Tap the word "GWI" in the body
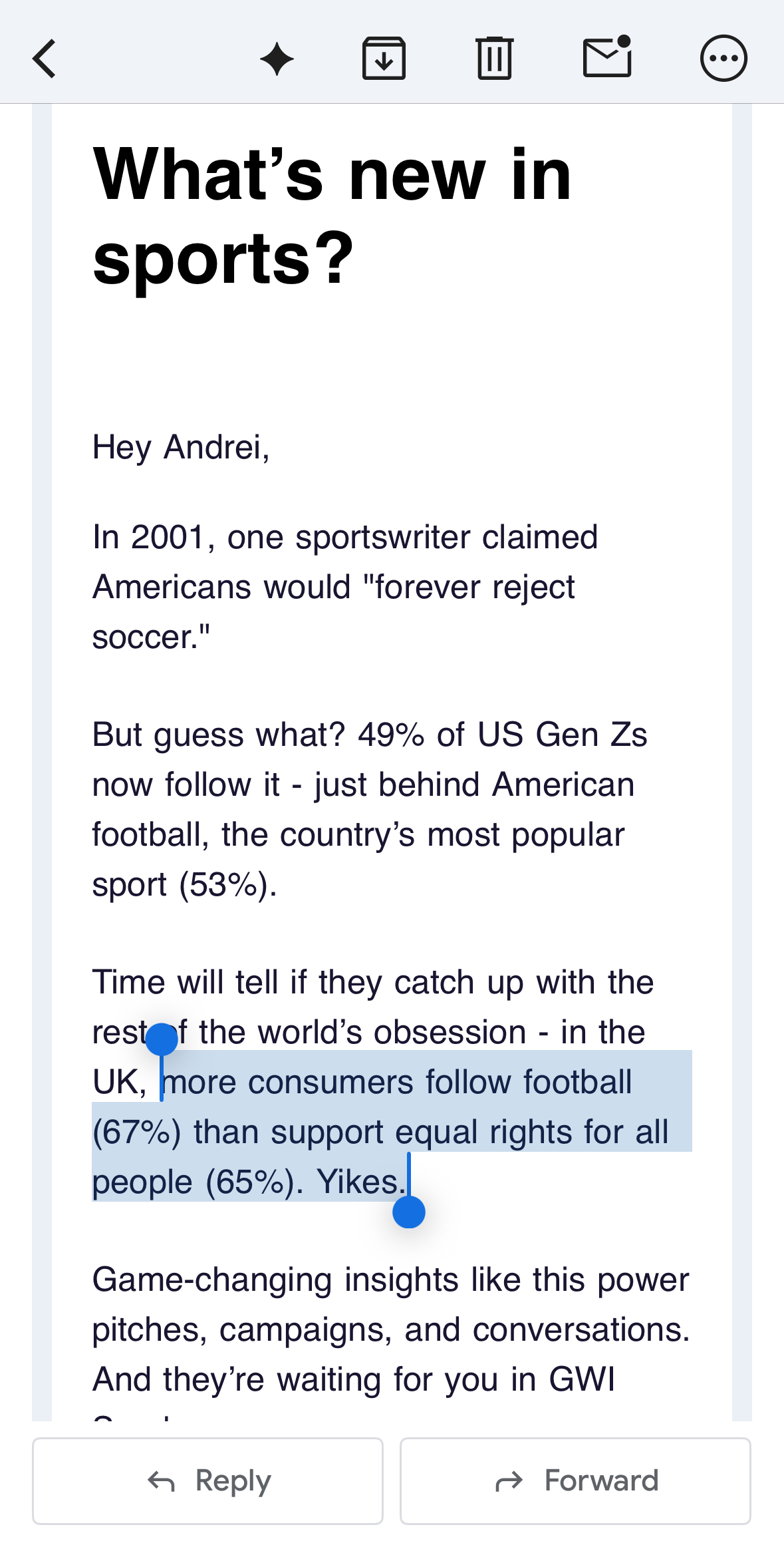This screenshot has width=784, height=1563. 581,1379
